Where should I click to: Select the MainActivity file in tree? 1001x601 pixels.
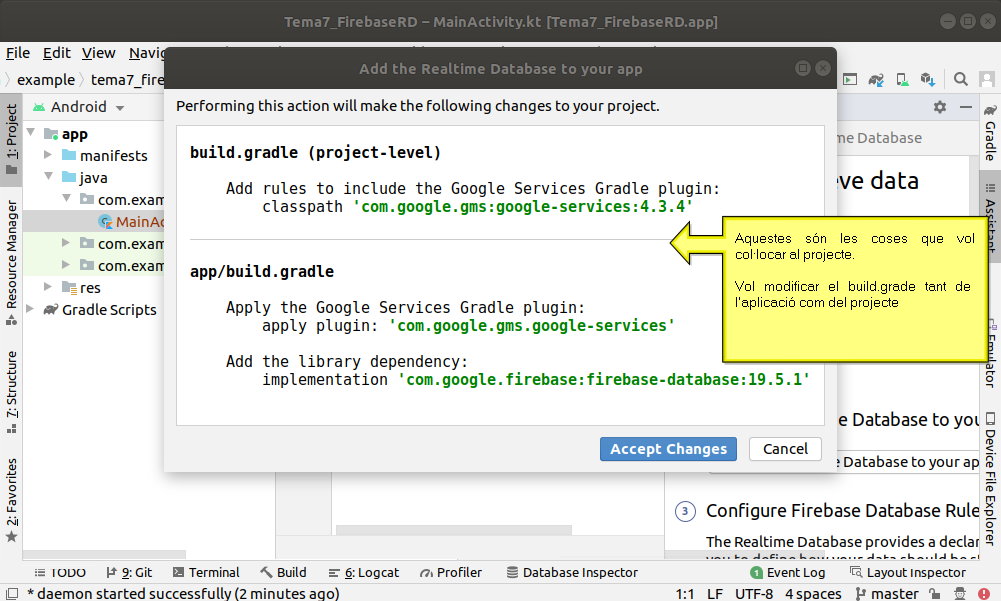(x=132, y=222)
